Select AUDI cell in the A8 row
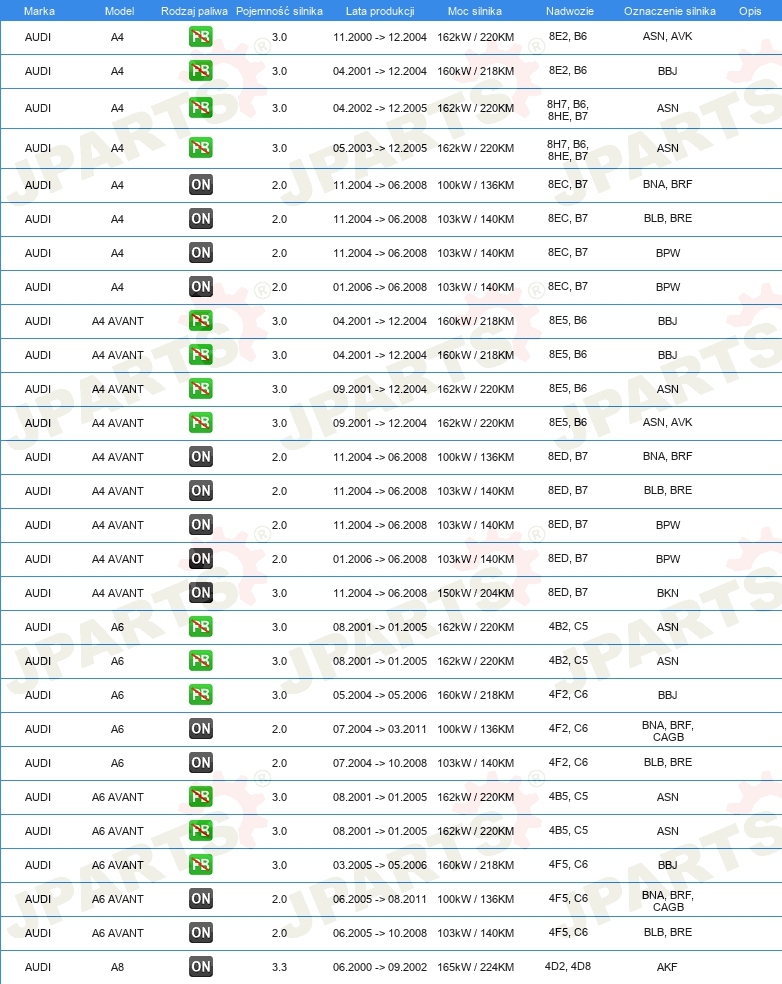 [x=38, y=967]
